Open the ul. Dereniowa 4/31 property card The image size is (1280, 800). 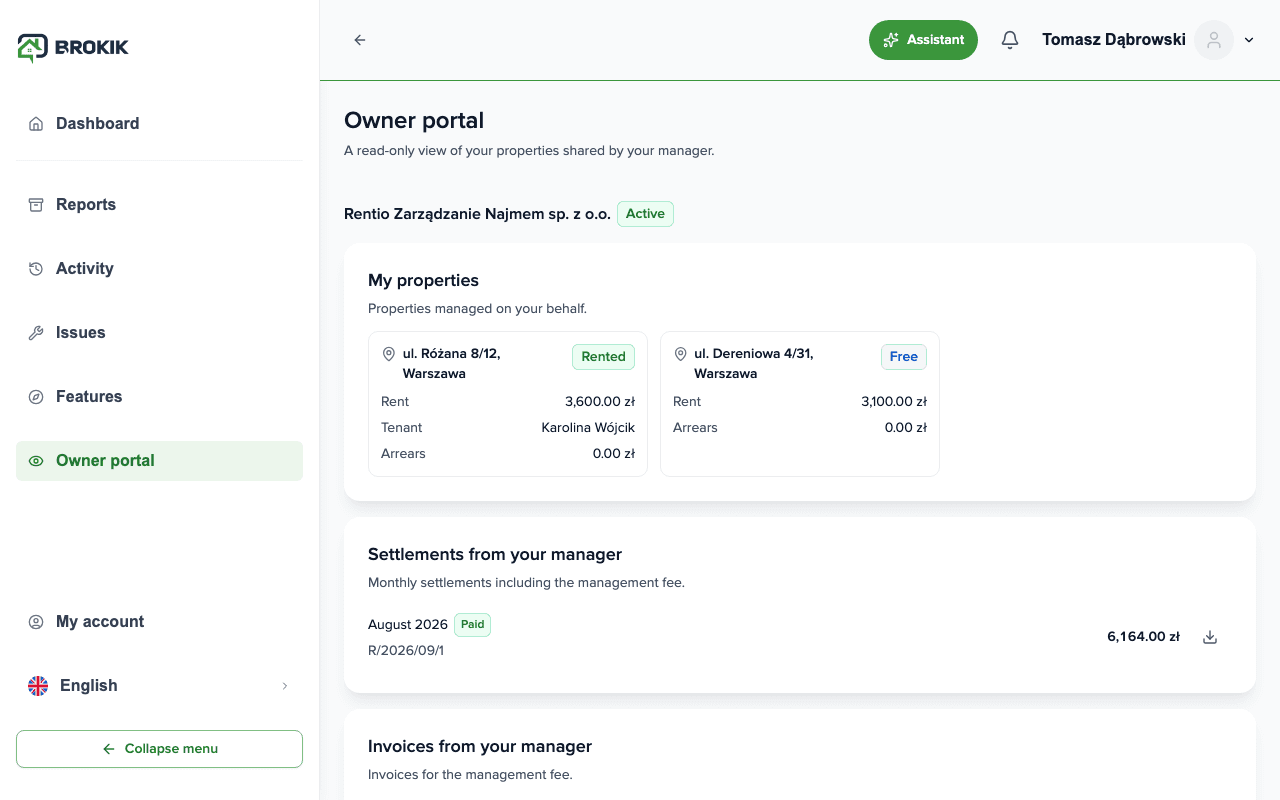tap(800, 404)
